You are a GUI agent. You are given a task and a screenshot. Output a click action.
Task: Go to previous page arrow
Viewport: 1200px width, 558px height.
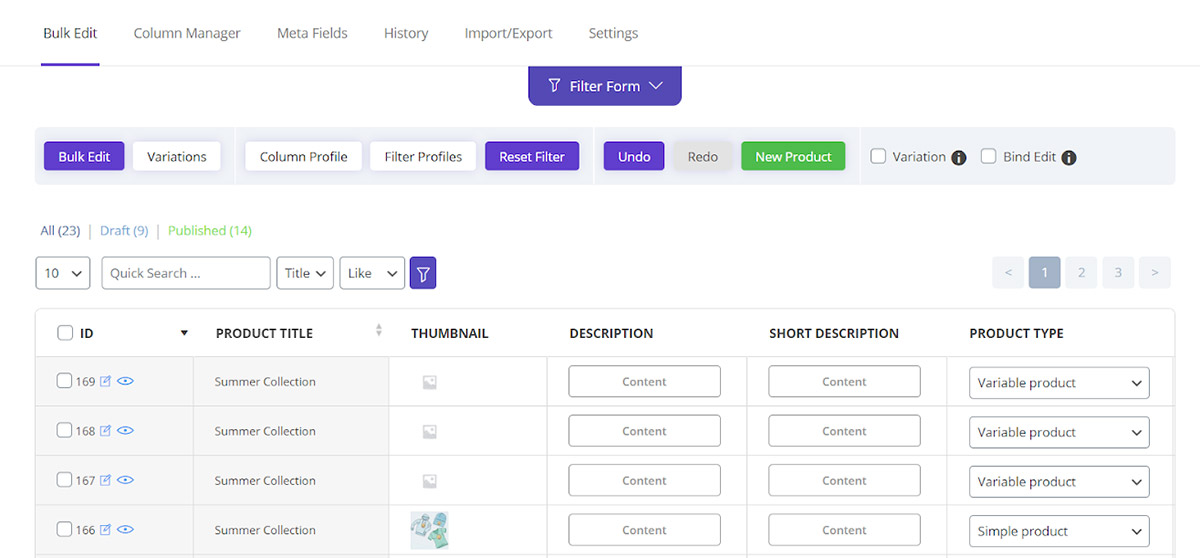pyautogui.click(x=1008, y=273)
